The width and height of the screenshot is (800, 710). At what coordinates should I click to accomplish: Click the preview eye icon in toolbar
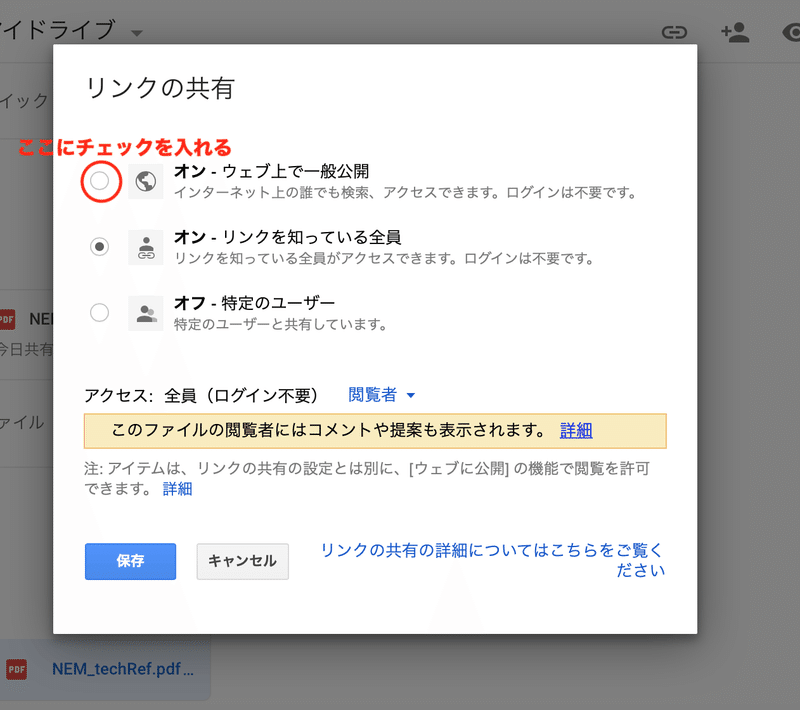point(792,33)
